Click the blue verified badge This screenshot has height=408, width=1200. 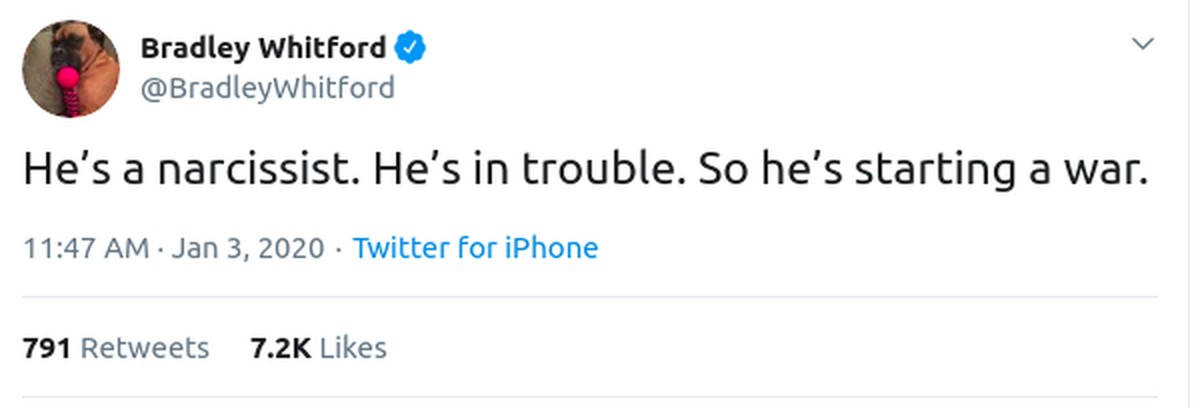pyautogui.click(x=411, y=47)
